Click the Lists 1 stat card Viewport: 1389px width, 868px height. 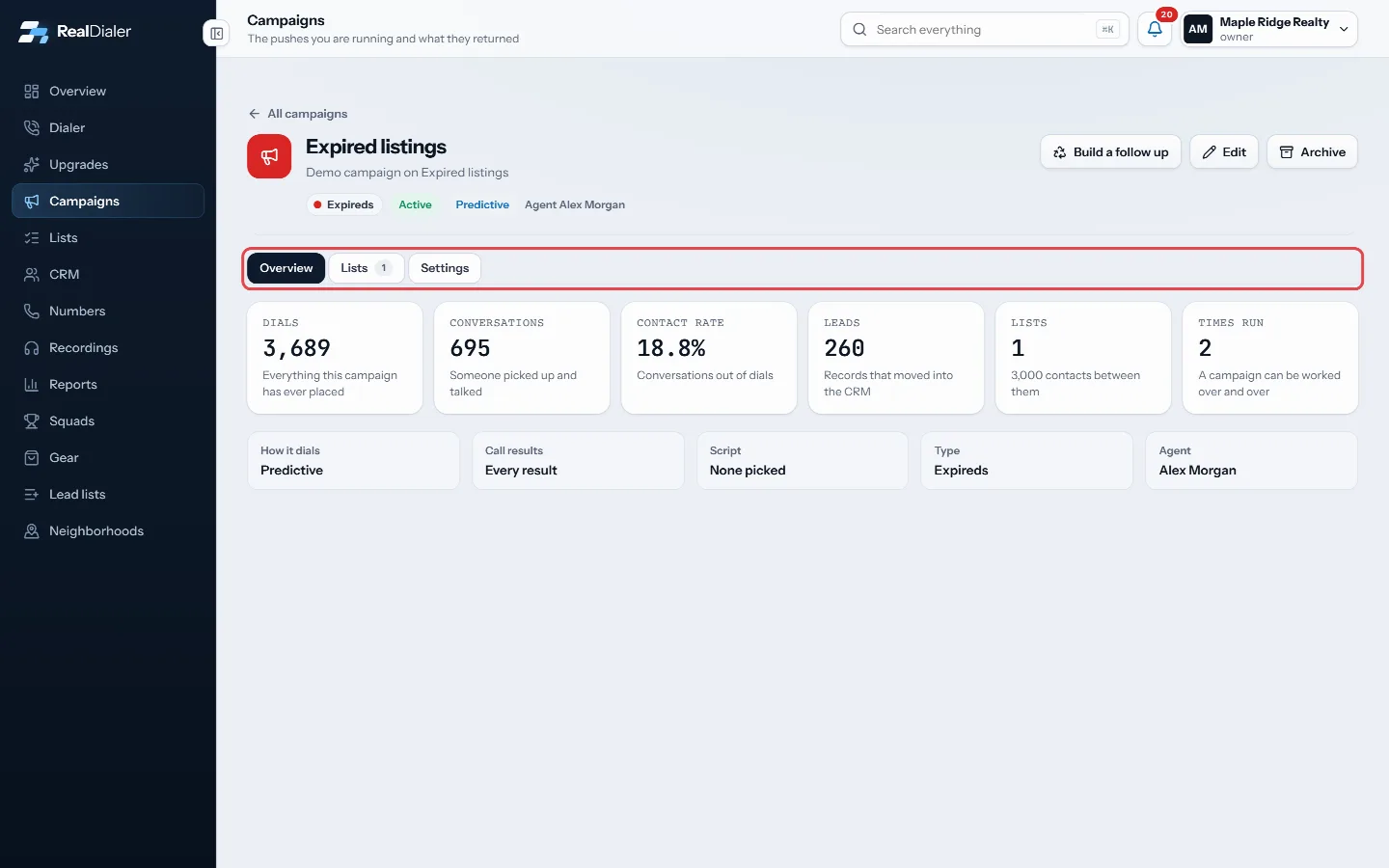click(1083, 358)
